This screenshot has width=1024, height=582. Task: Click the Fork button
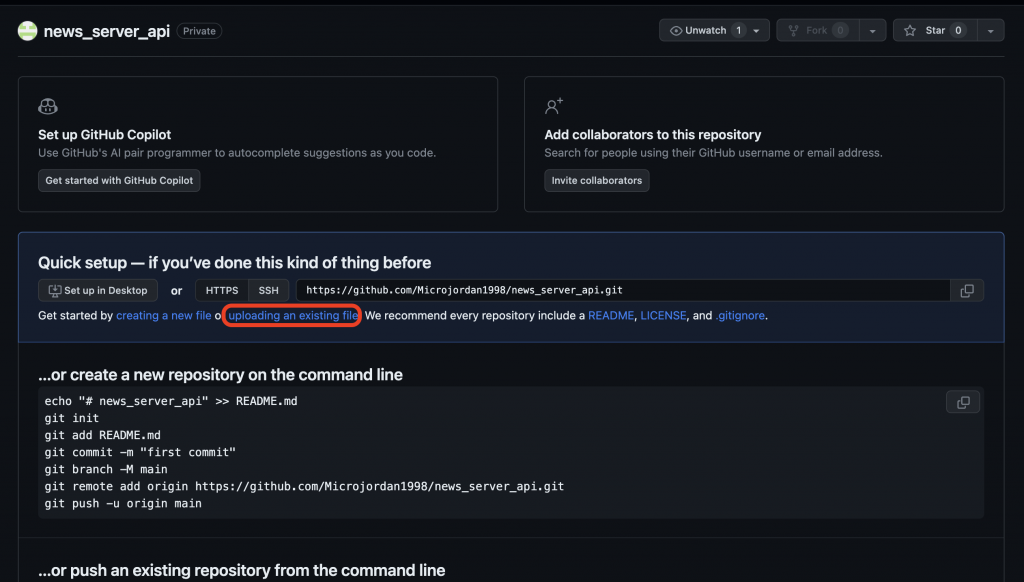coord(818,31)
